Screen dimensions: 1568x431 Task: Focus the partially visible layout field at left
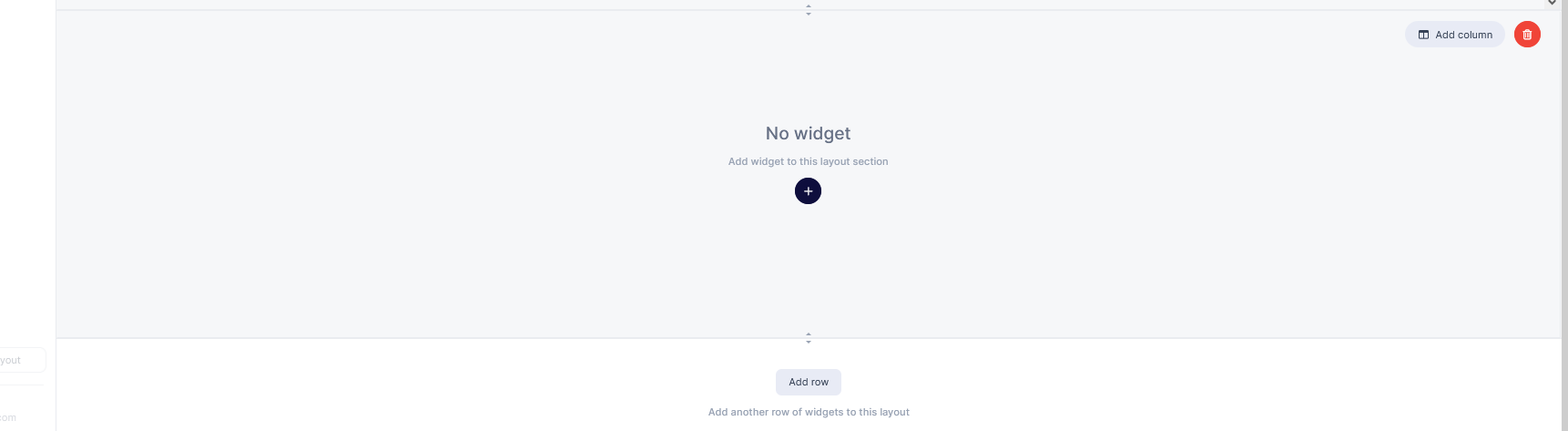[22, 360]
